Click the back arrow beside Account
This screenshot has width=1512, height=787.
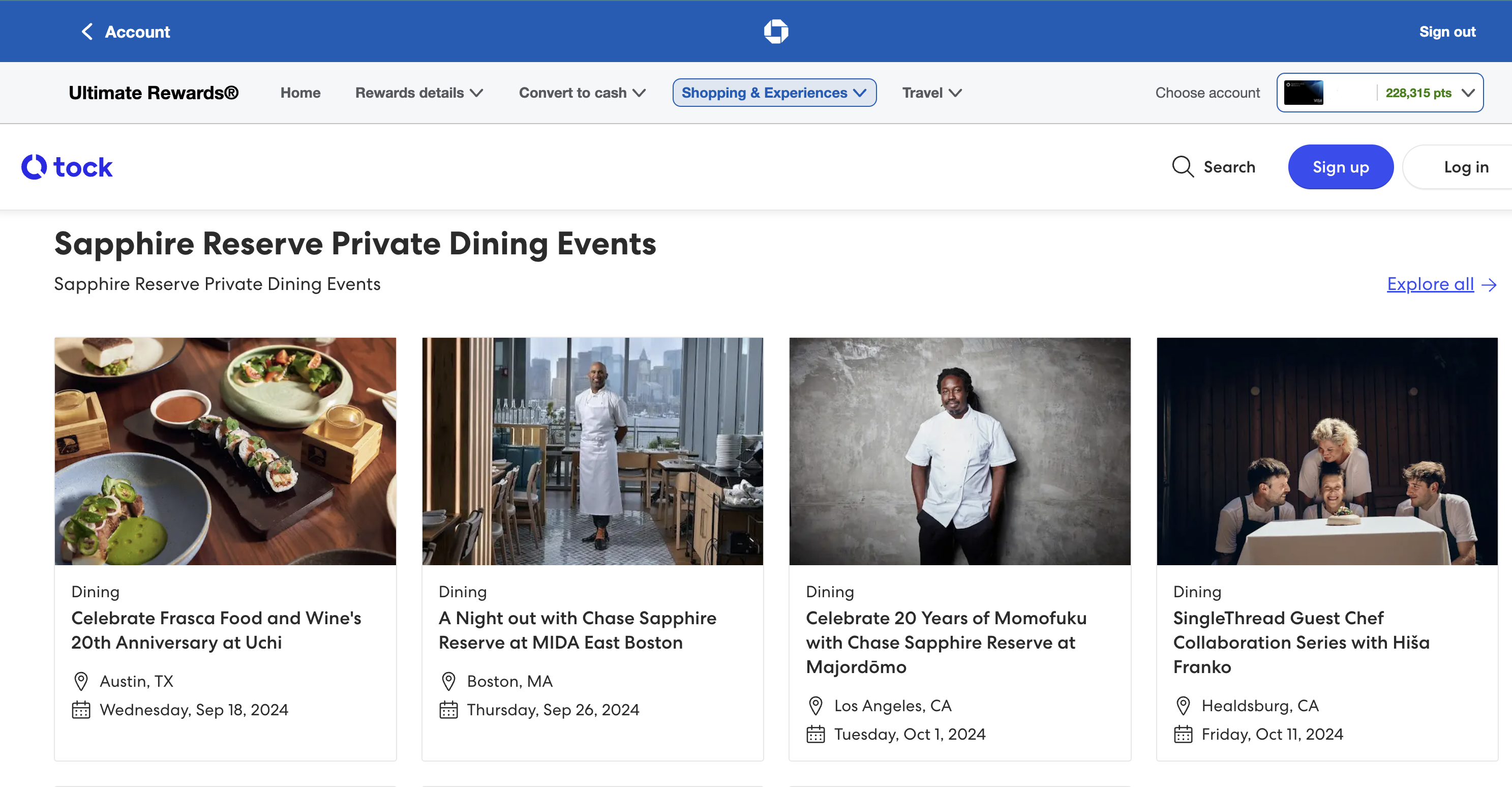[87, 32]
